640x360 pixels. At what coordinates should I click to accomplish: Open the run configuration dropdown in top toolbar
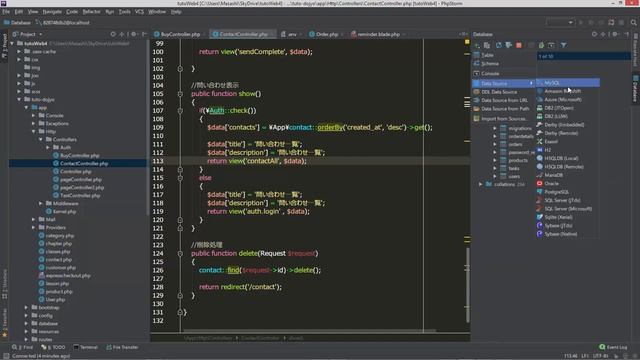[x=560, y=22]
